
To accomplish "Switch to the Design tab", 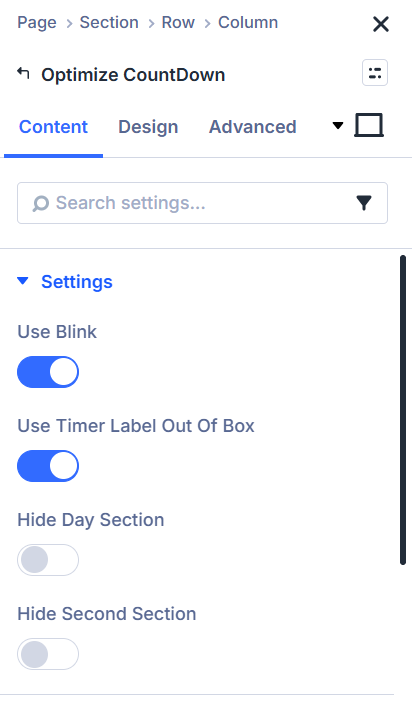I will tap(148, 127).
